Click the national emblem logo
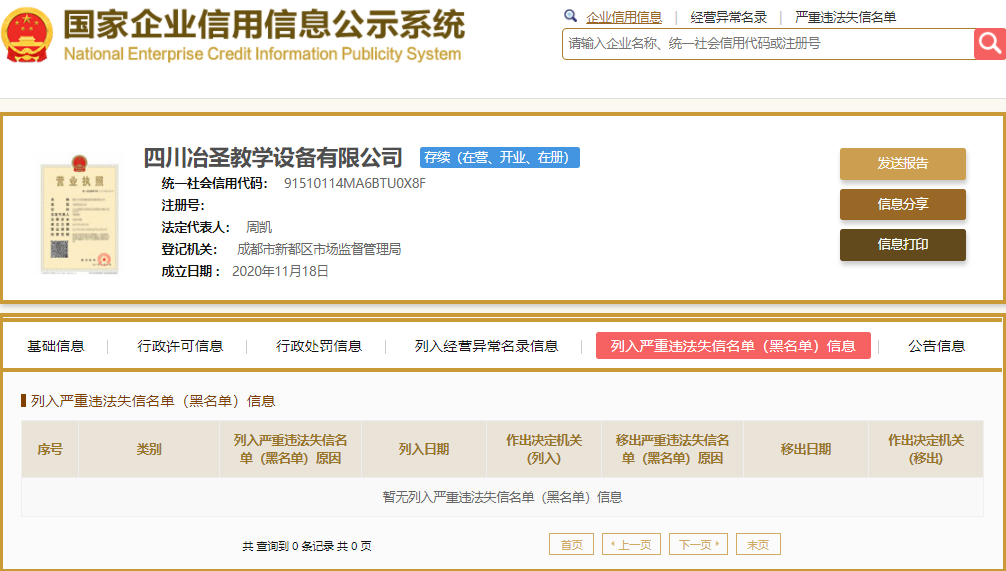This screenshot has width=1006, height=571. click(x=27, y=35)
